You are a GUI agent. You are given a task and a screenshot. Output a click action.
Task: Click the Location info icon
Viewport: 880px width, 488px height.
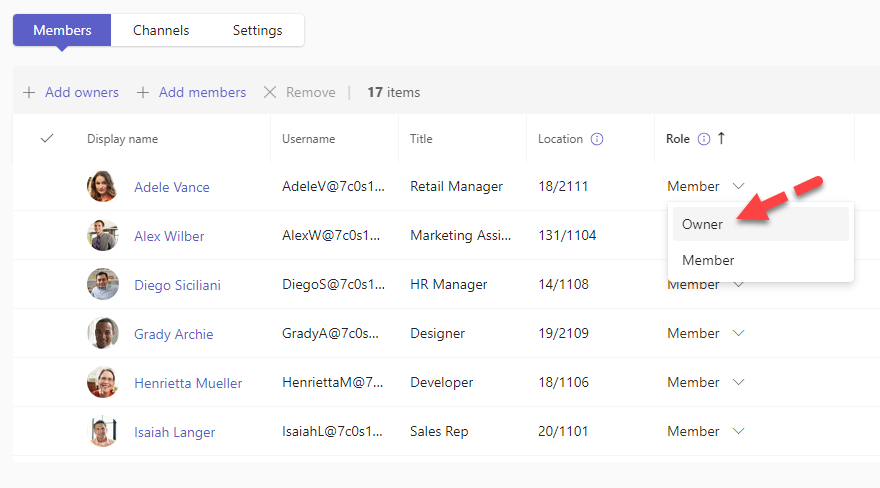click(597, 139)
